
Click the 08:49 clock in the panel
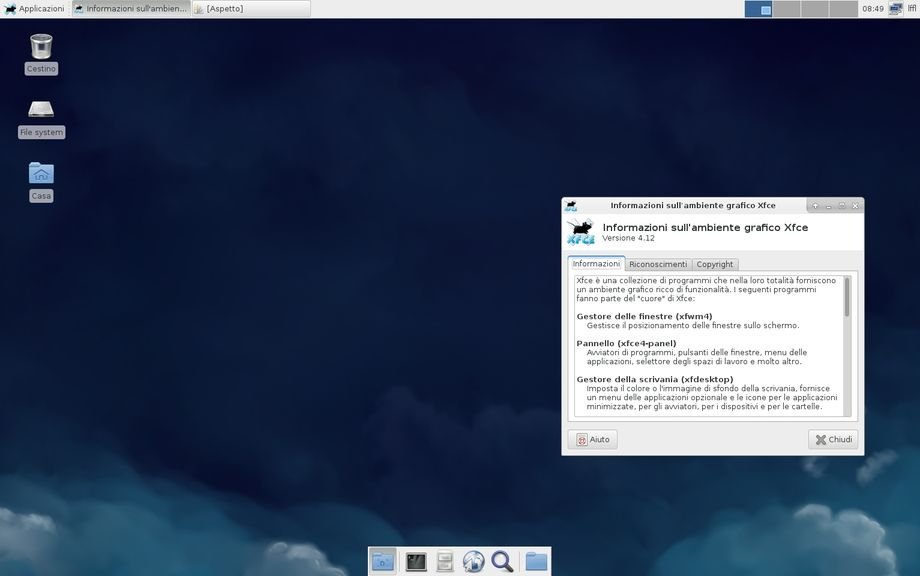click(873, 9)
